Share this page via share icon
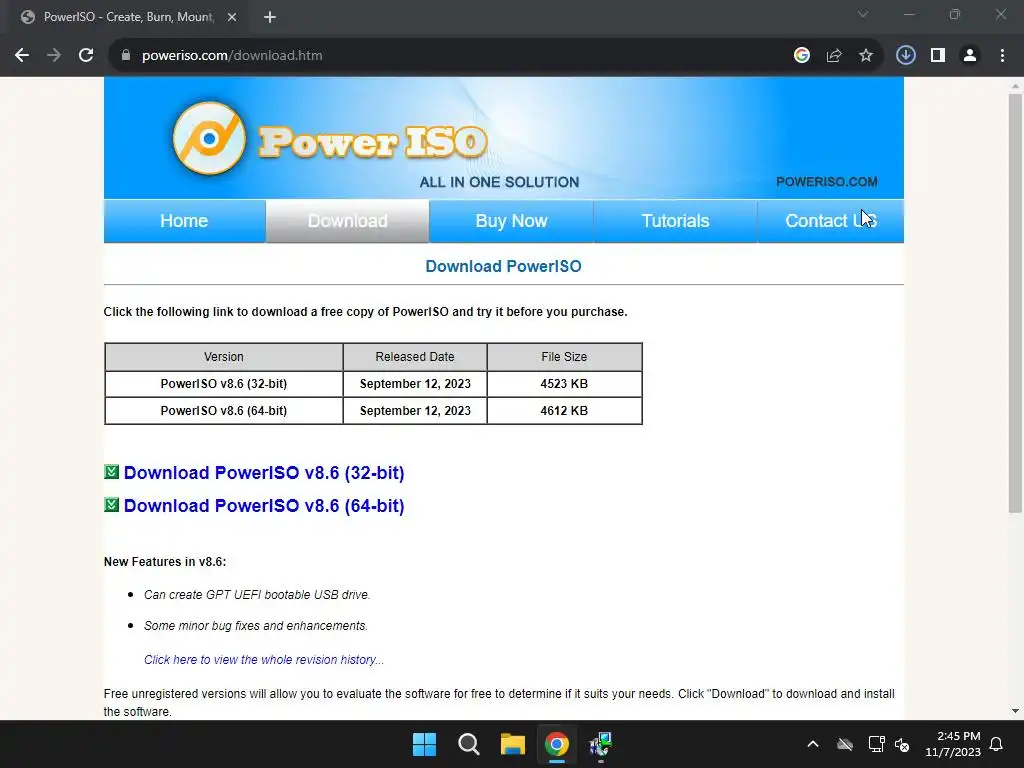This screenshot has height=768, width=1024. coord(834,56)
